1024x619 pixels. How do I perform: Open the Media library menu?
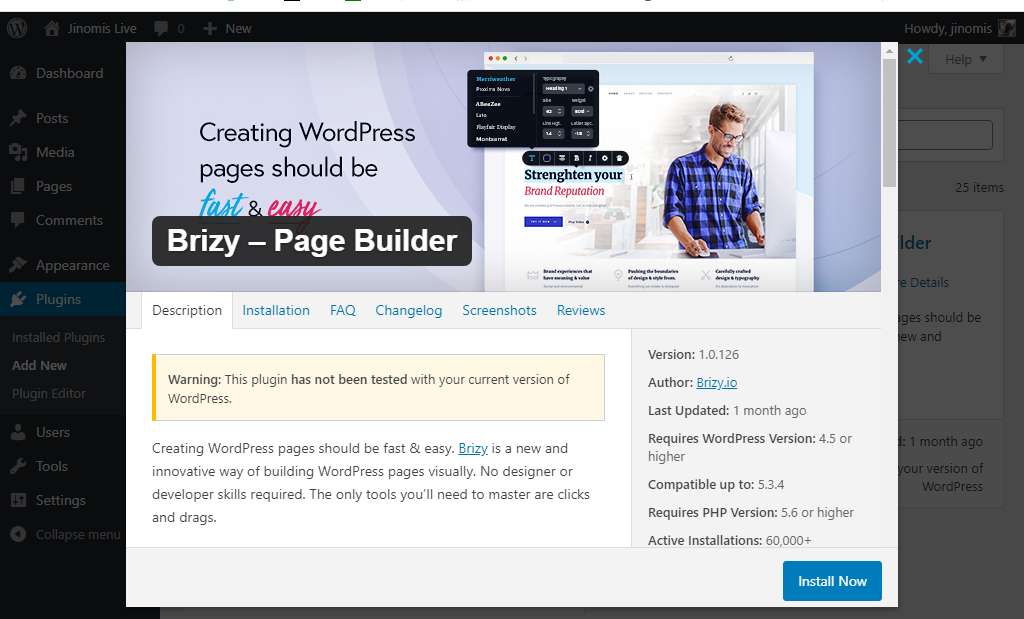point(55,152)
